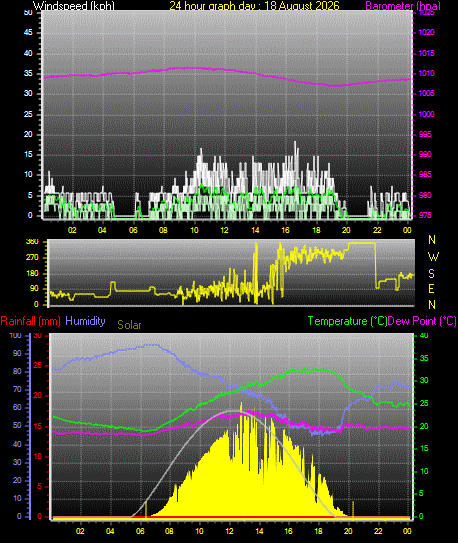The height and width of the screenshot is (543, 458).
Task: Click the "Solar" legend label
Action: pos(129,325)
